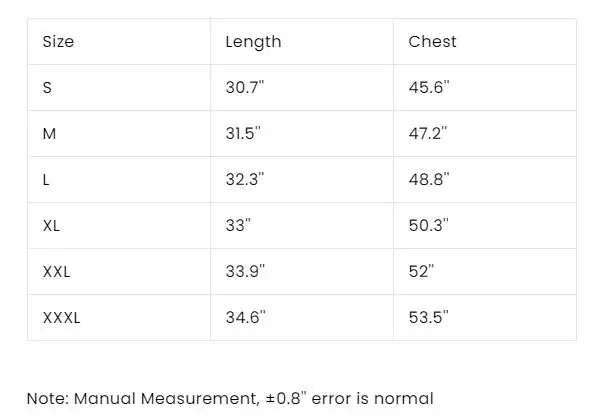Click the 48.8" chest value
Screen dimensions: 608x417
pos(429,179)
